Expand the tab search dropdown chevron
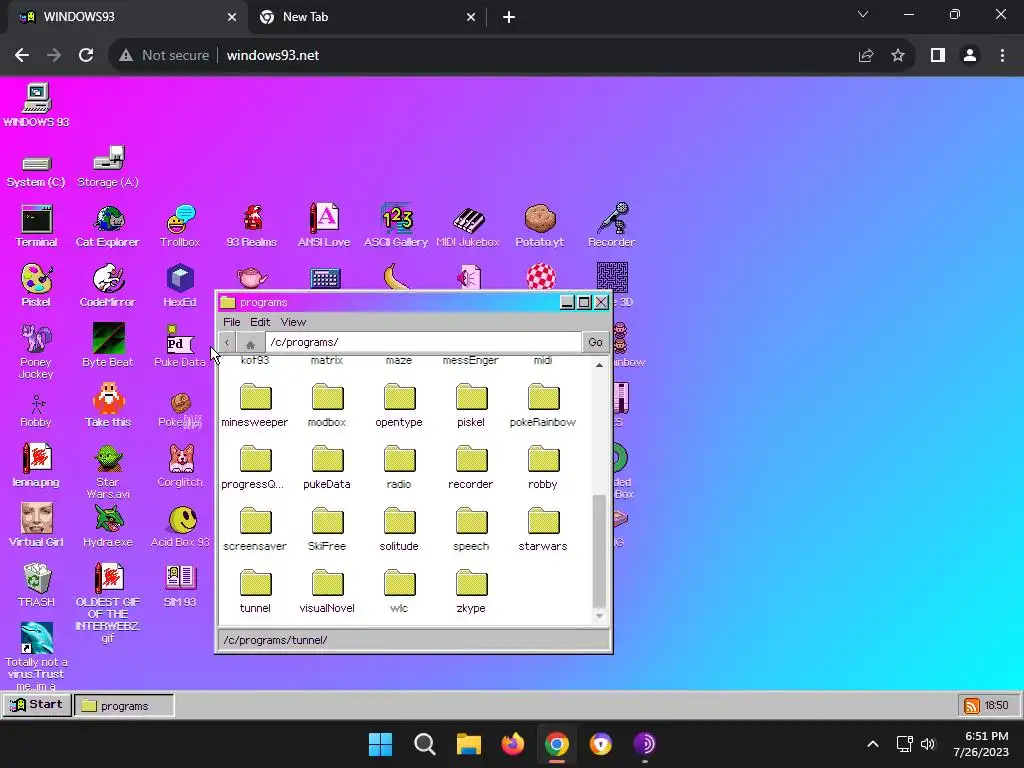Viewport: 1024px width, 768px height. pos(863,14)
